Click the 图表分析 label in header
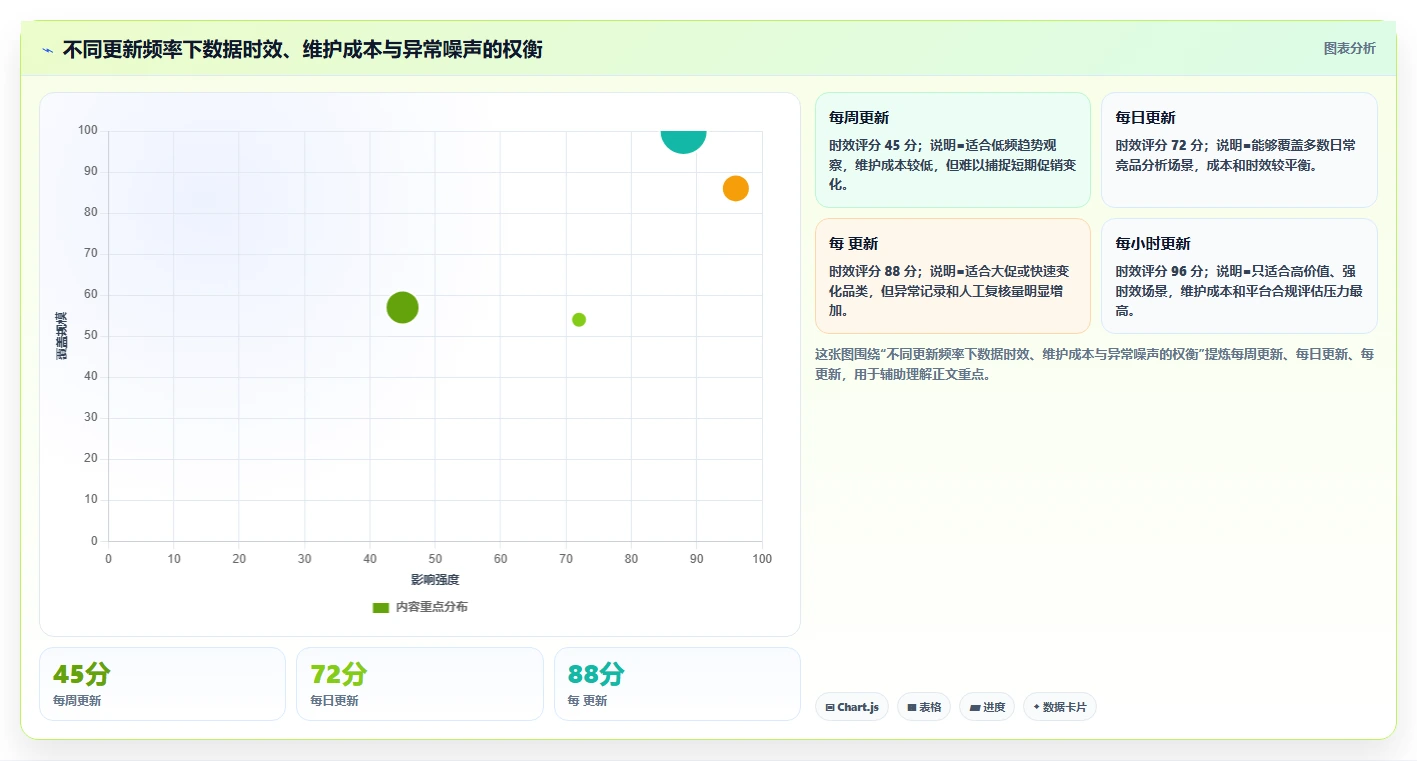1417x761 pixels. [x=1349, y=48]
